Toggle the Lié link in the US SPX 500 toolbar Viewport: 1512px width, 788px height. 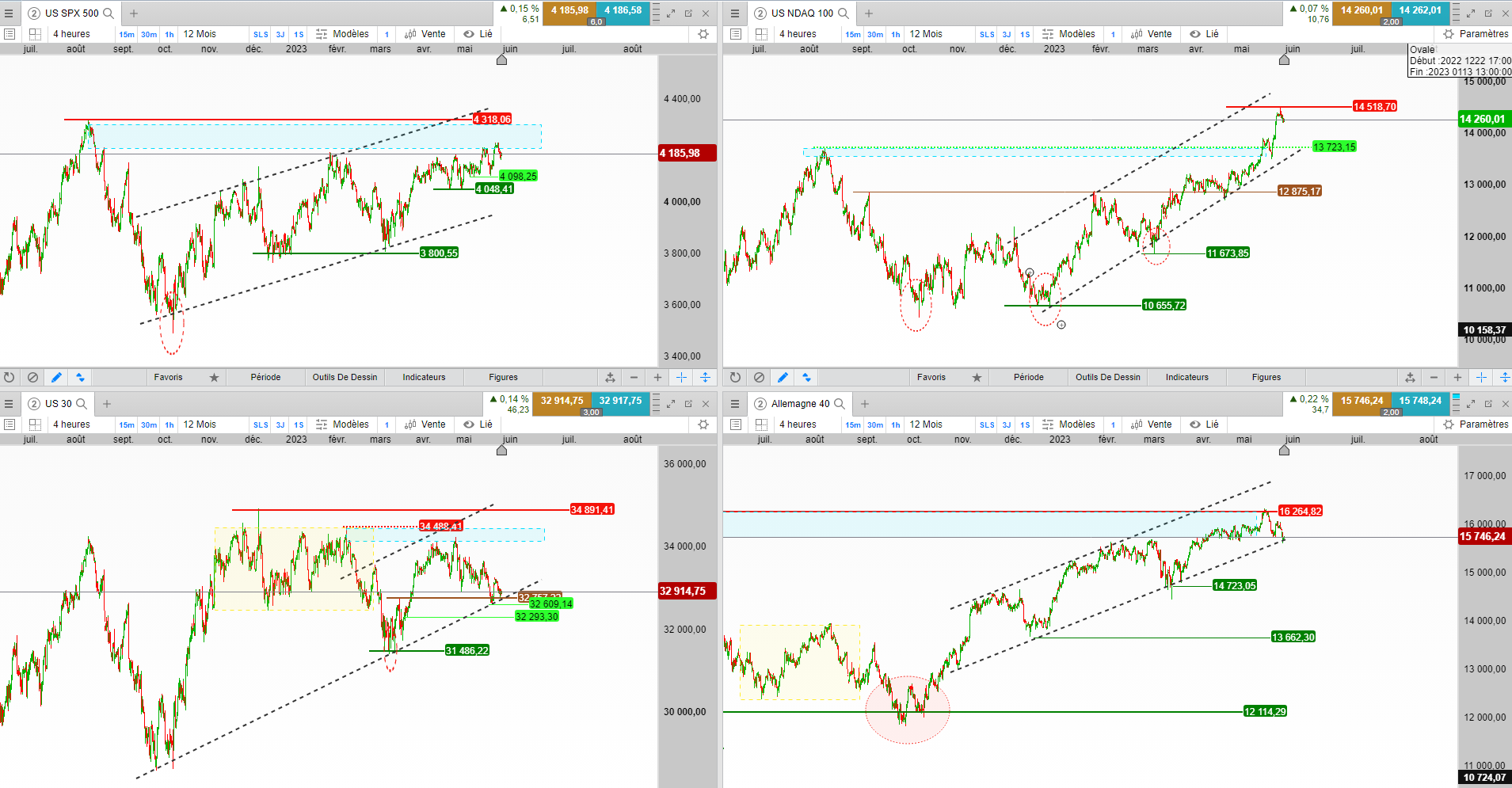[478, 34]
